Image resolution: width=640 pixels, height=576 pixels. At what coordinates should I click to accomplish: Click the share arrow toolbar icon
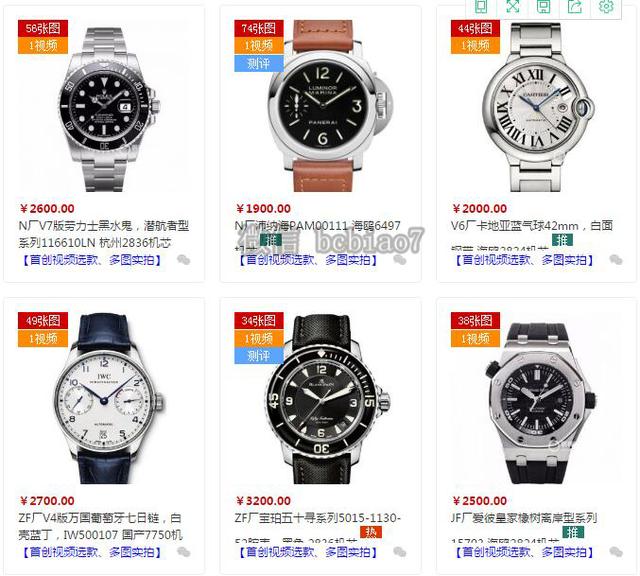point(575,6)
